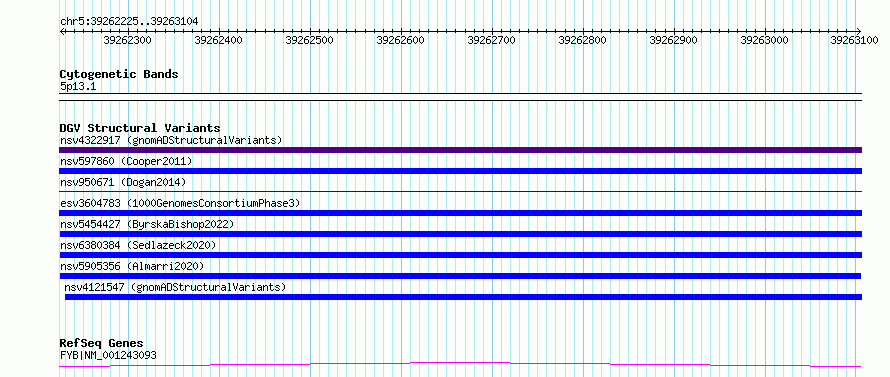Click the chr5:39262225..39263104 region label
This screenshot has width=890, height=377.
coord(129,22)
